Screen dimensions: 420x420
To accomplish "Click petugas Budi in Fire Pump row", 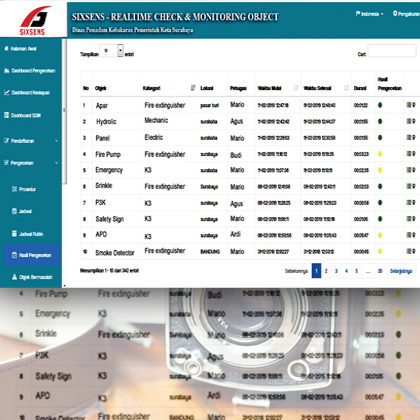I will [236, 155].
